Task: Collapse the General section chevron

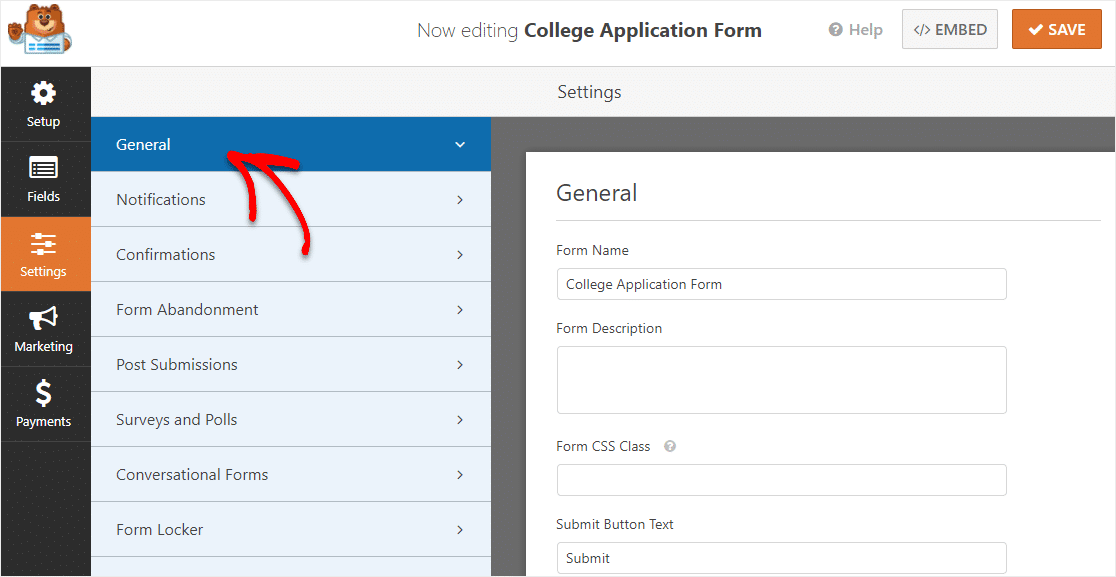Action: [460, 144]
